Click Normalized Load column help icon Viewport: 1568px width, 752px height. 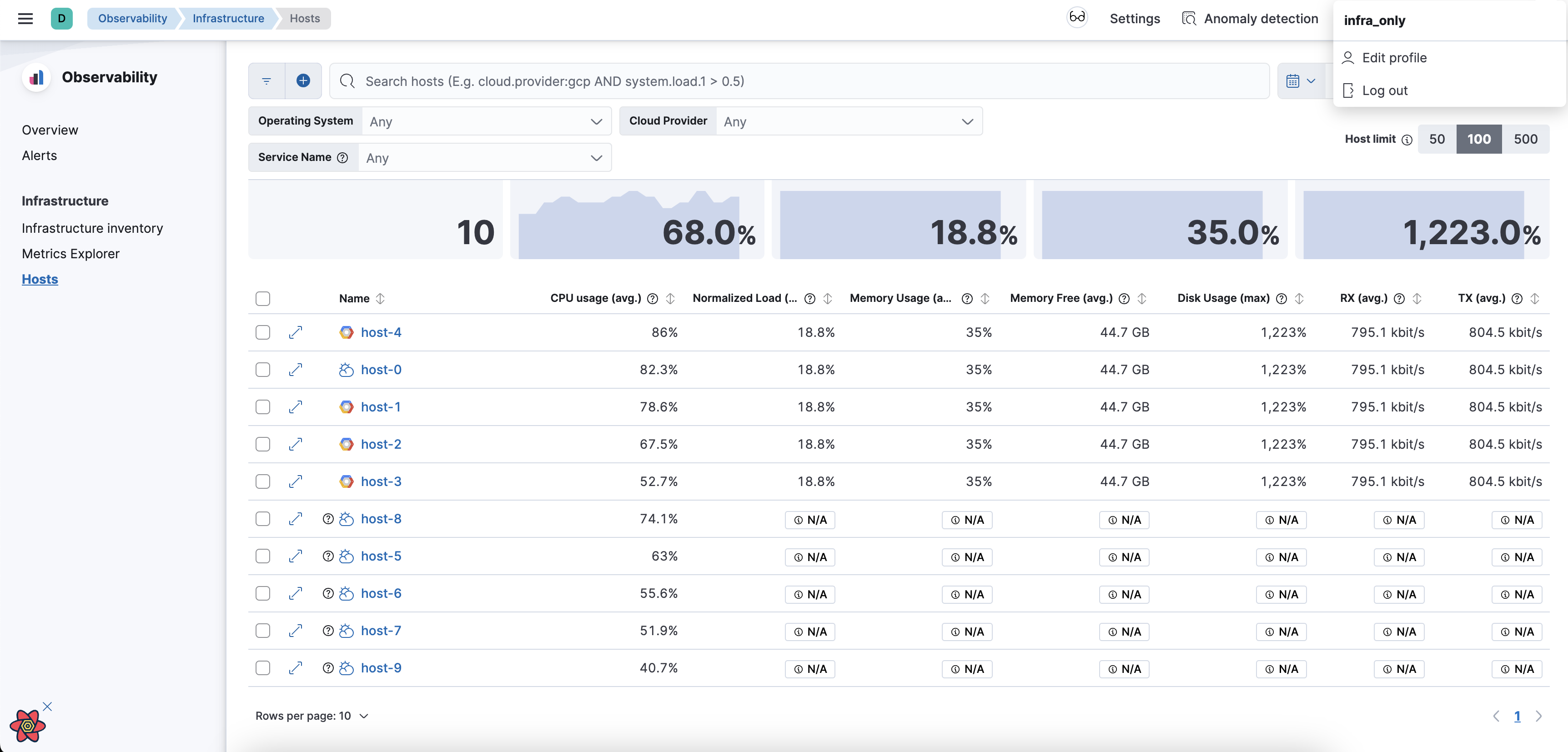809,299
